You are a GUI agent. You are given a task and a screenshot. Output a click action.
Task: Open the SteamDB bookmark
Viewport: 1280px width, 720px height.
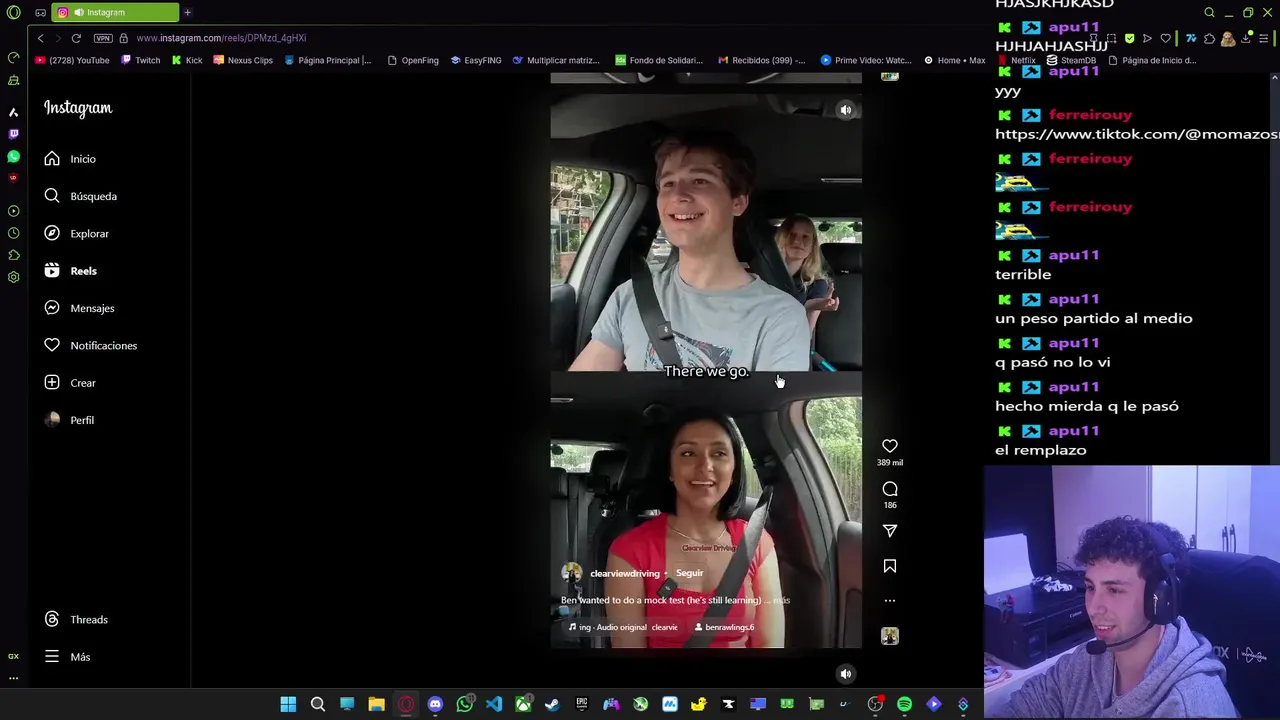tap(1072, 60)
